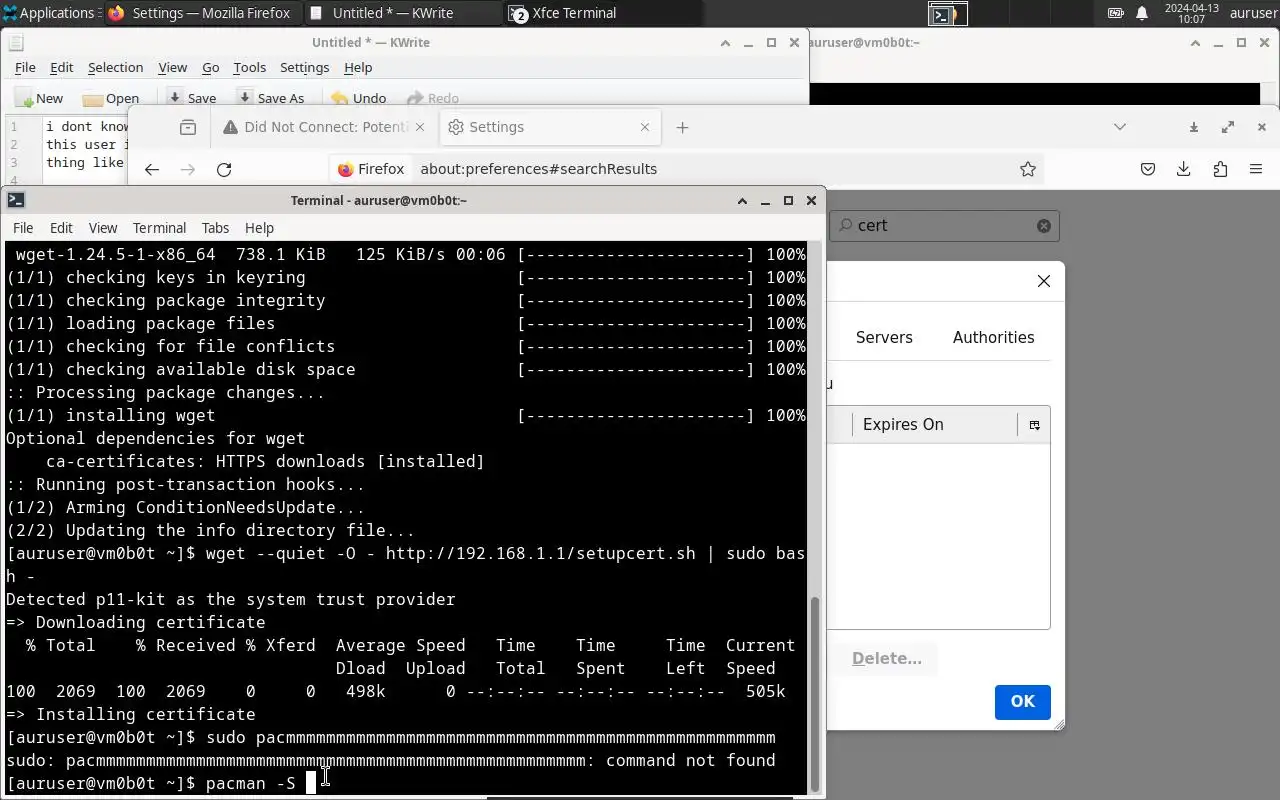This screenshot has width=1280, height=800.
Task: Switch to Authorities tab in Certificate Manager
Action: click(x=993, y=337)
